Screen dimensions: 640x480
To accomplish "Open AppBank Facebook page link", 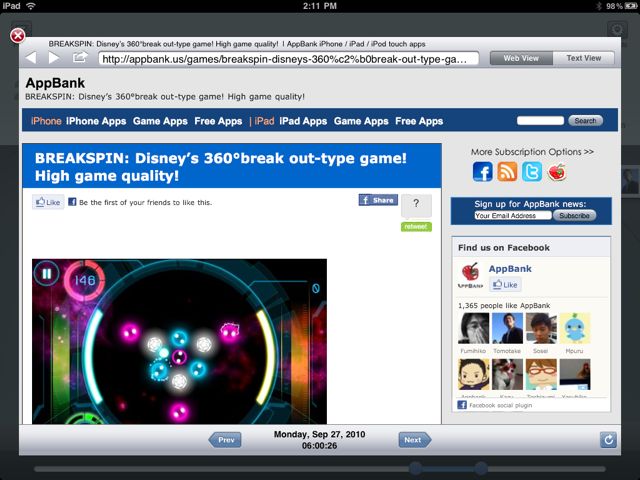I will click(x=510, y=269).
